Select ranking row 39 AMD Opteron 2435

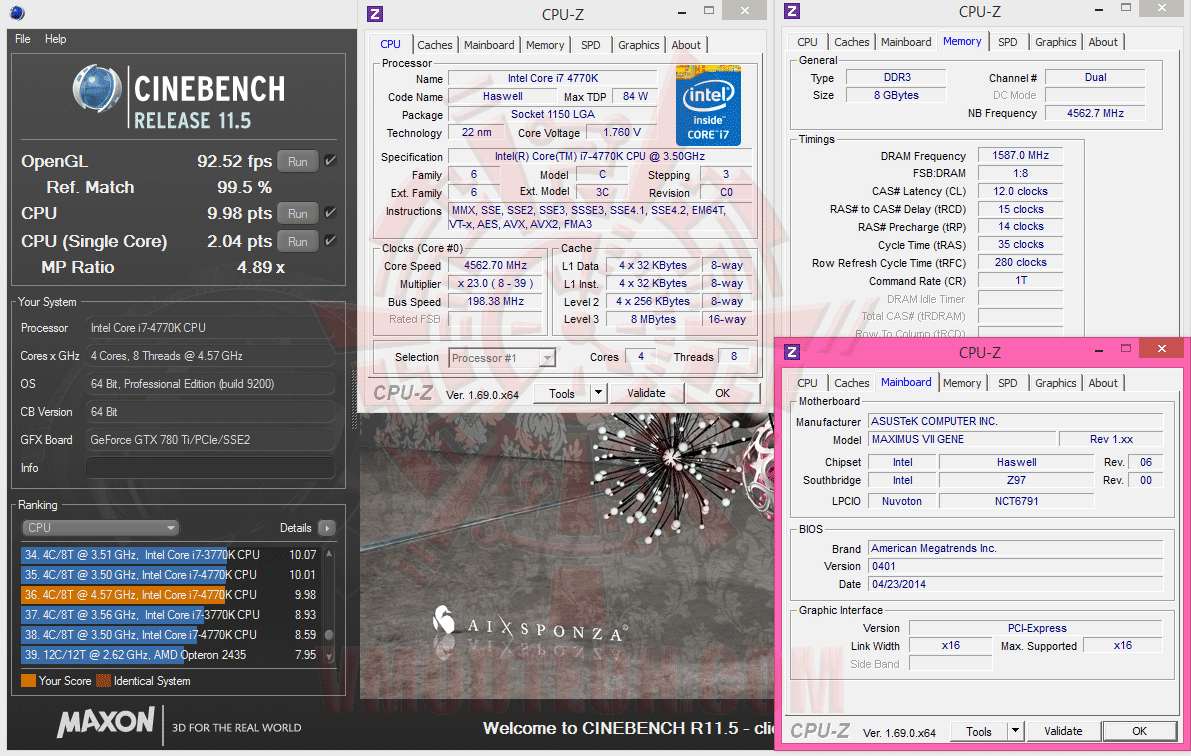(169, 654)
